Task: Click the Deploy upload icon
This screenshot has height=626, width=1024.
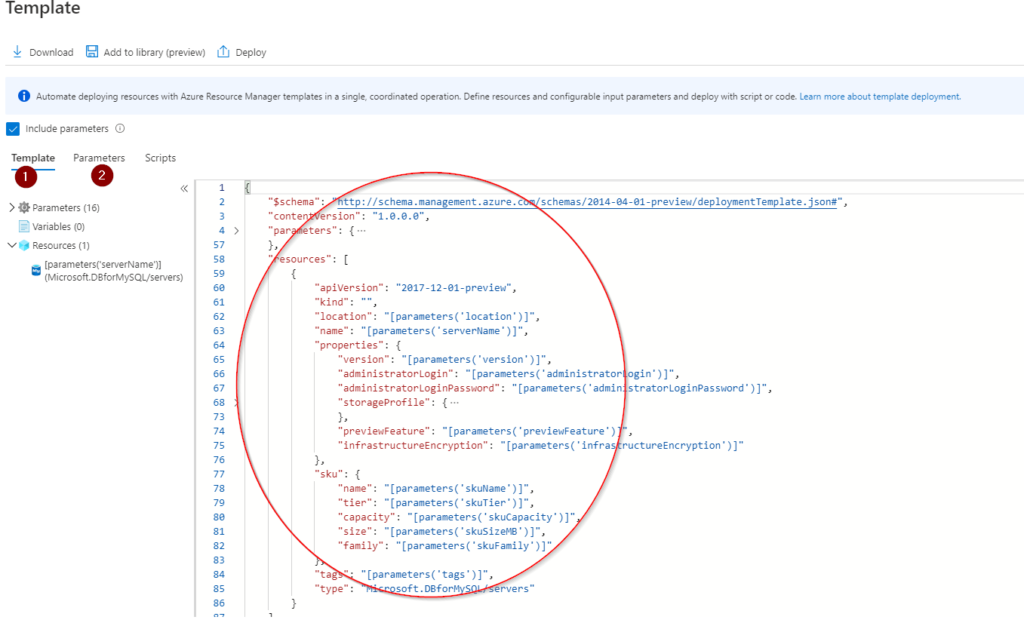Action: click(224, 52)
